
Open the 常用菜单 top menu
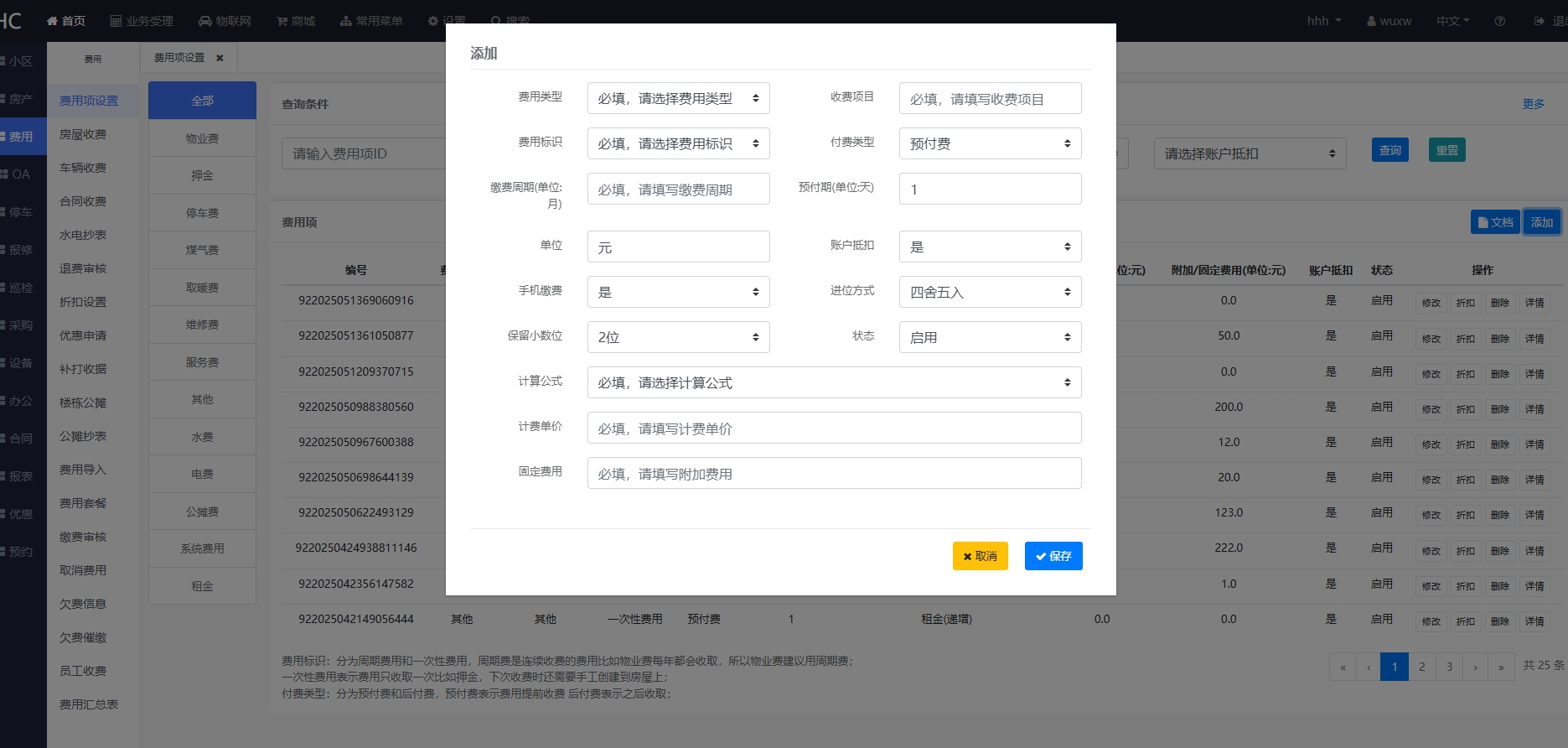click(371, 21)
